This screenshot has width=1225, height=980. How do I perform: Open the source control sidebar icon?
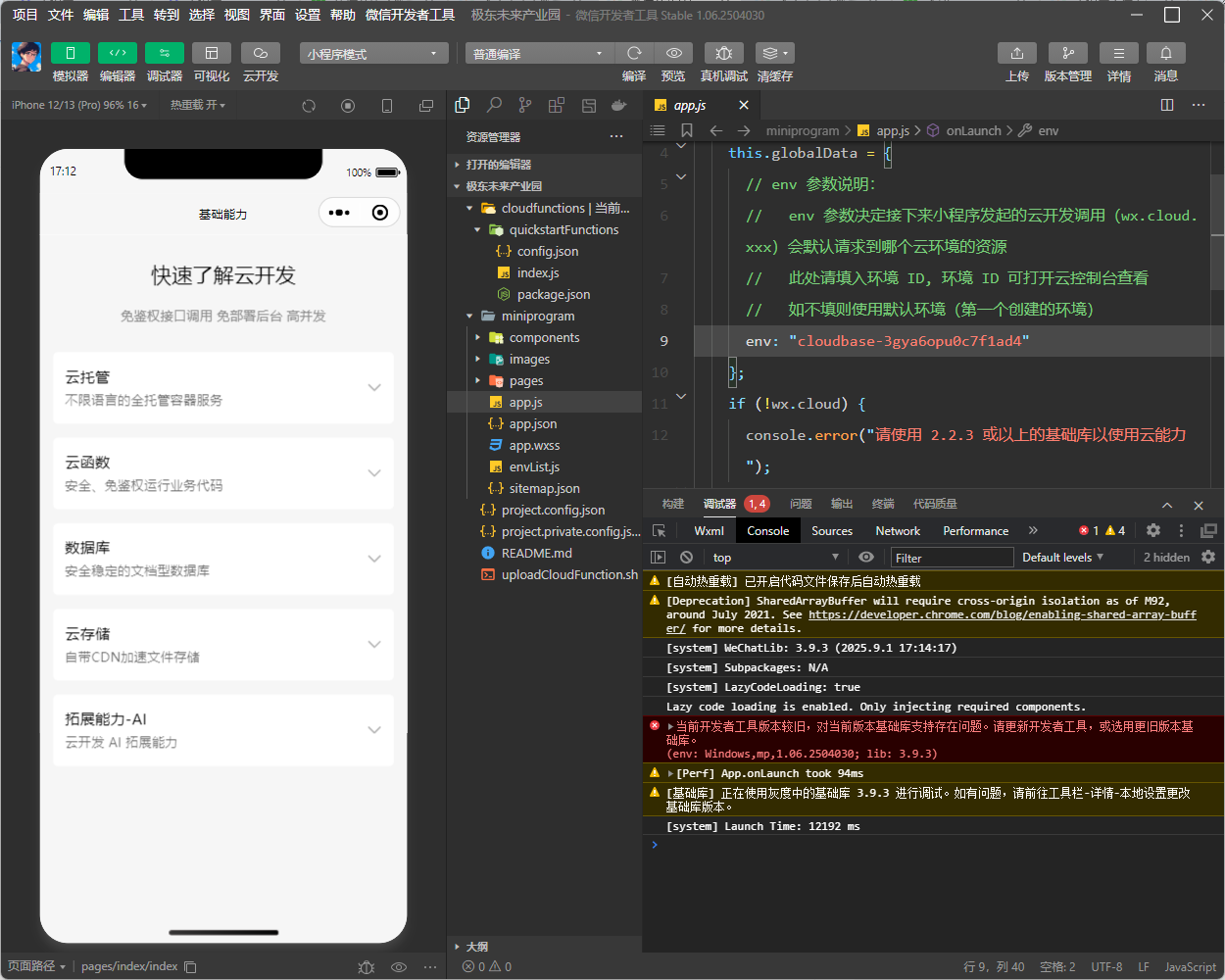(525, 105)
